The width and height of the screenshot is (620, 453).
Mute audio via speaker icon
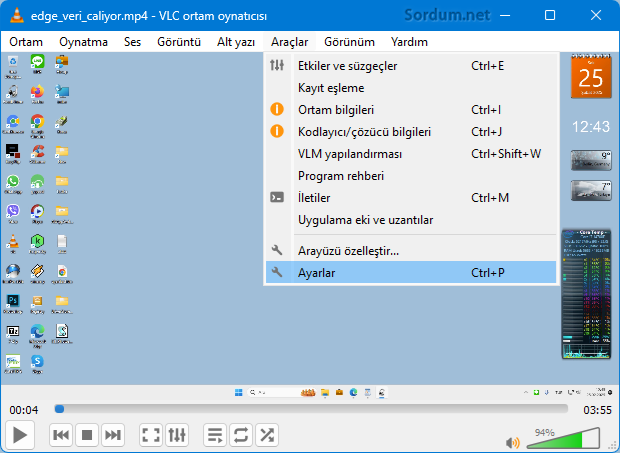click(512, 443)
